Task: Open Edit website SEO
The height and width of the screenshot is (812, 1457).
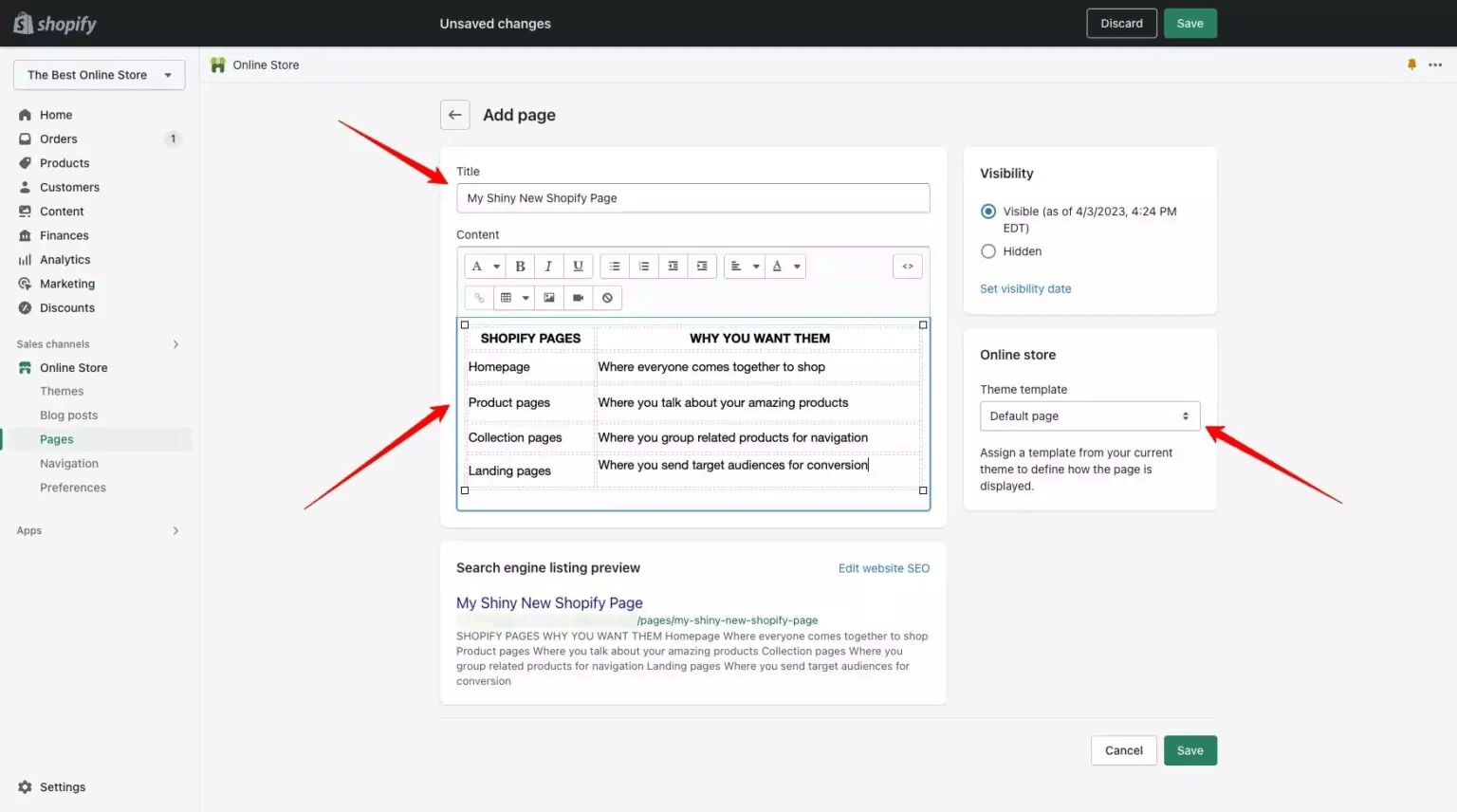Action: (883, 568)
